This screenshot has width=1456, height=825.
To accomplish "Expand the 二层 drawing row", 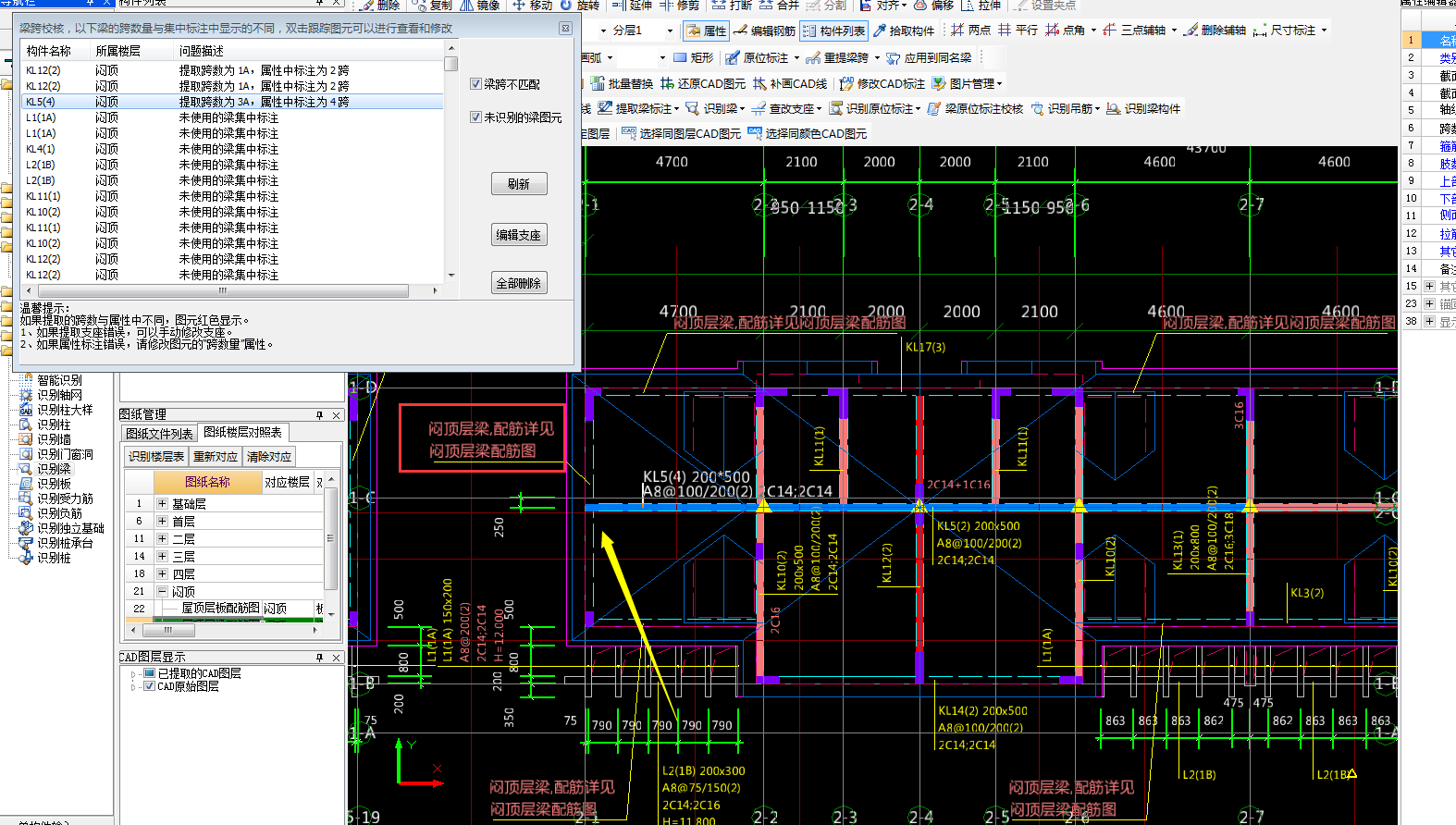I will coord(162,538).
